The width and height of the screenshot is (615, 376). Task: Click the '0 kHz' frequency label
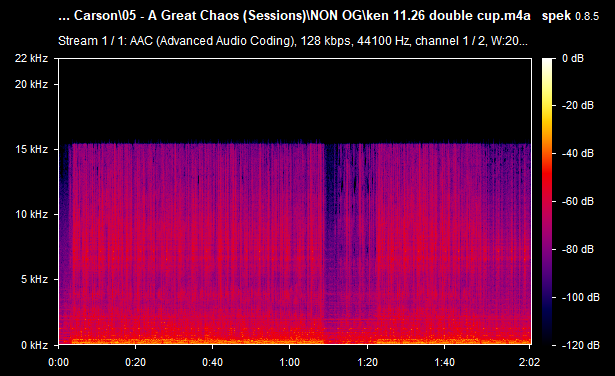coord(35,345)
